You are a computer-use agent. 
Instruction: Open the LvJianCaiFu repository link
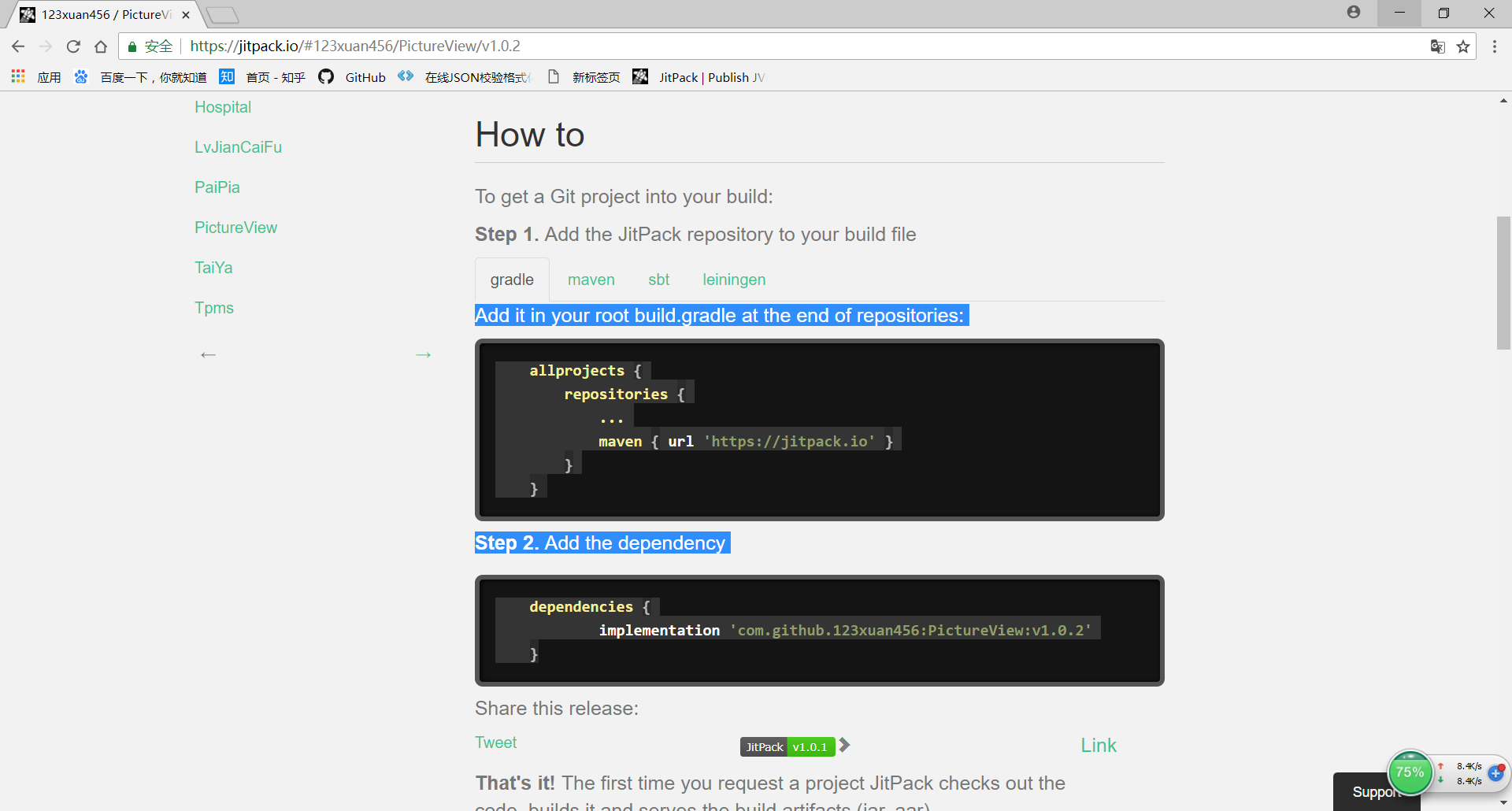(238, 147)
